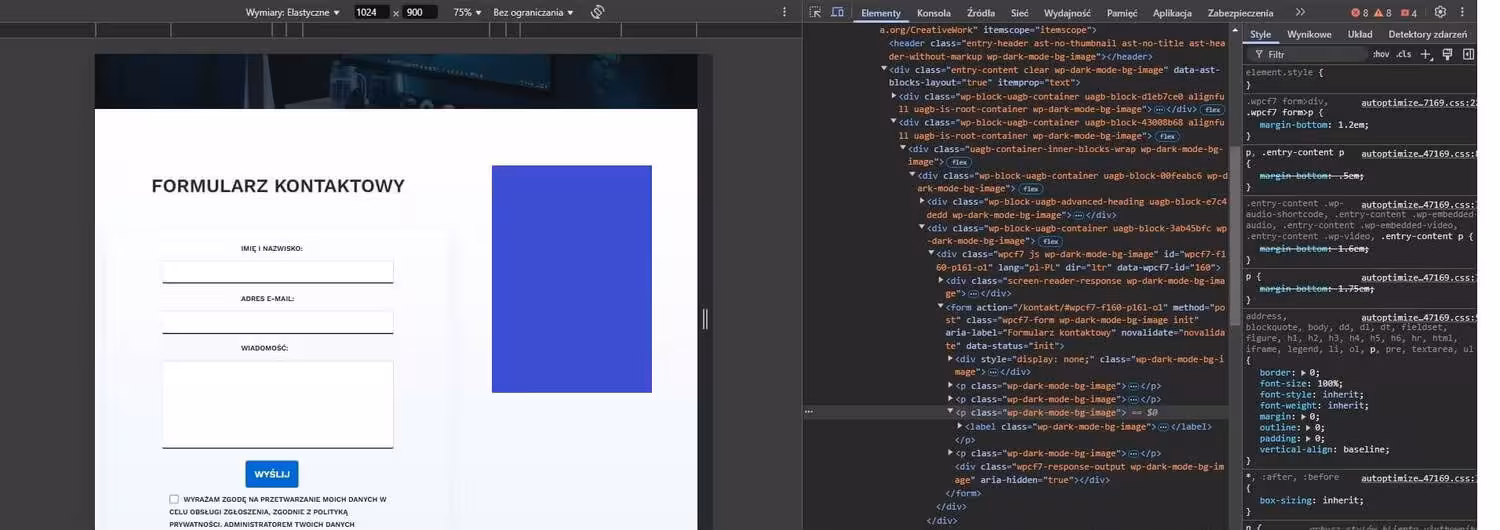Expand the label node arrow
Screen dimensions: 1500x530
point(960,426)
